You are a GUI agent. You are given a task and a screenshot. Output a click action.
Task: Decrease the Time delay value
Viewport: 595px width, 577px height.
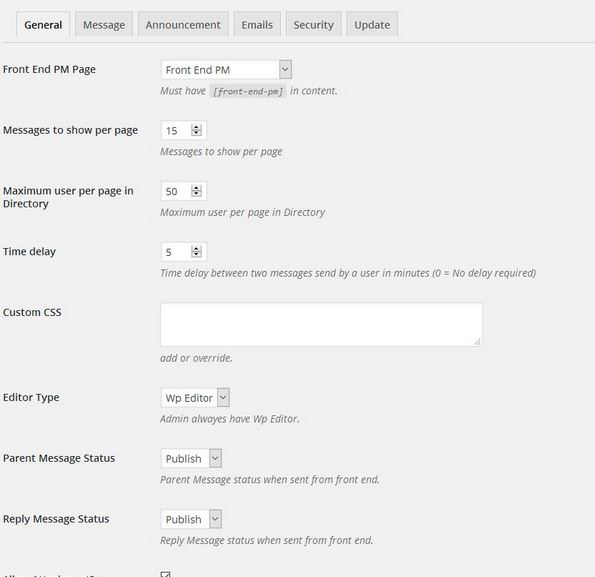point(196,254)
